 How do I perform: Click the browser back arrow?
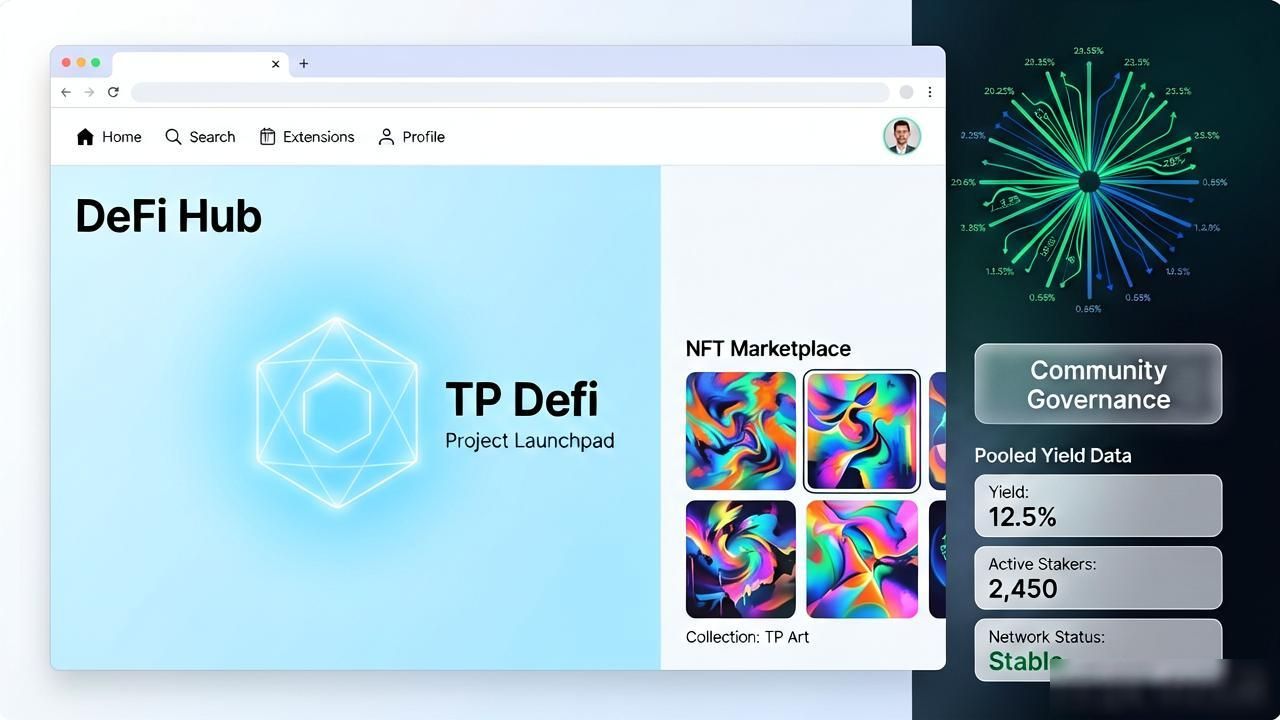pyautogui.click(x=66, y=92)
